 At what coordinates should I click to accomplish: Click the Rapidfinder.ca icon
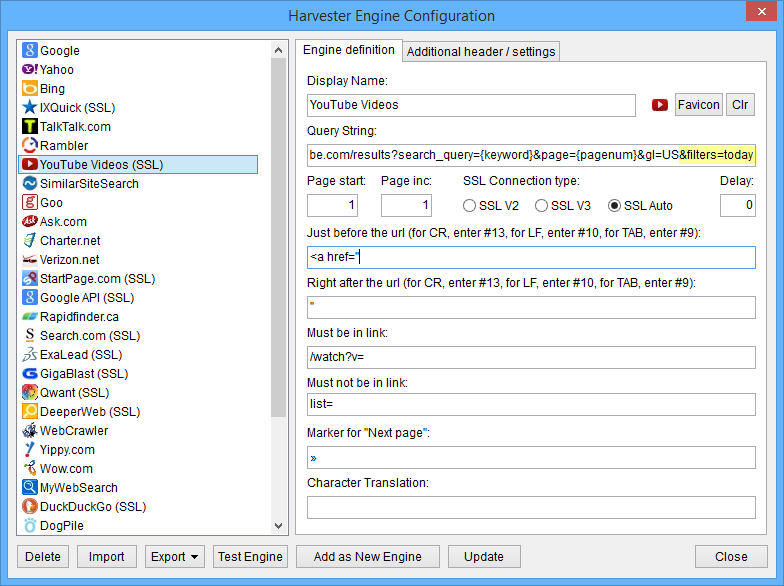click(30, 316)
